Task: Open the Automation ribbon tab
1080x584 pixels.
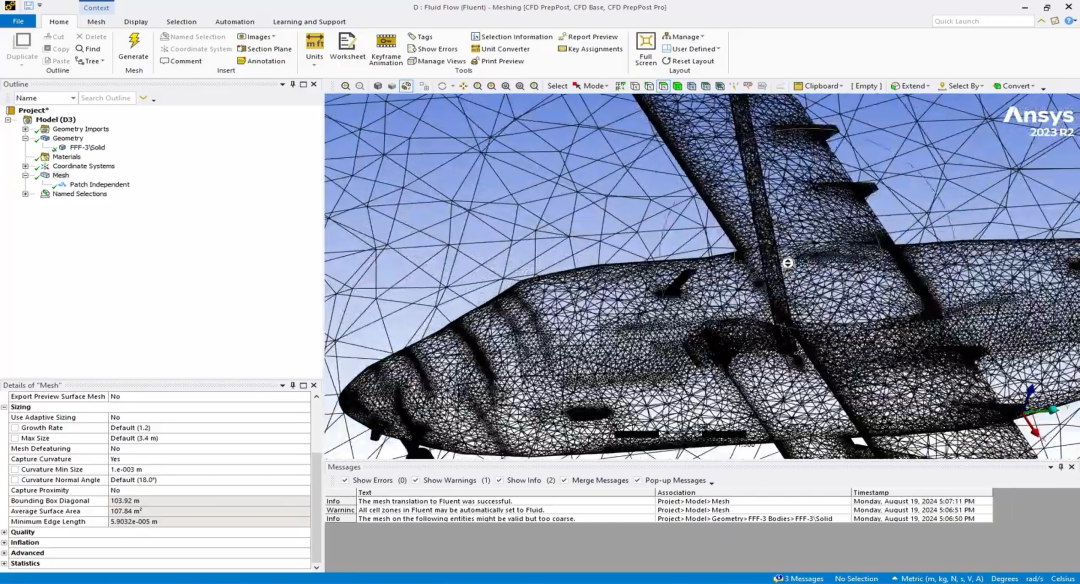Action: 234,21
